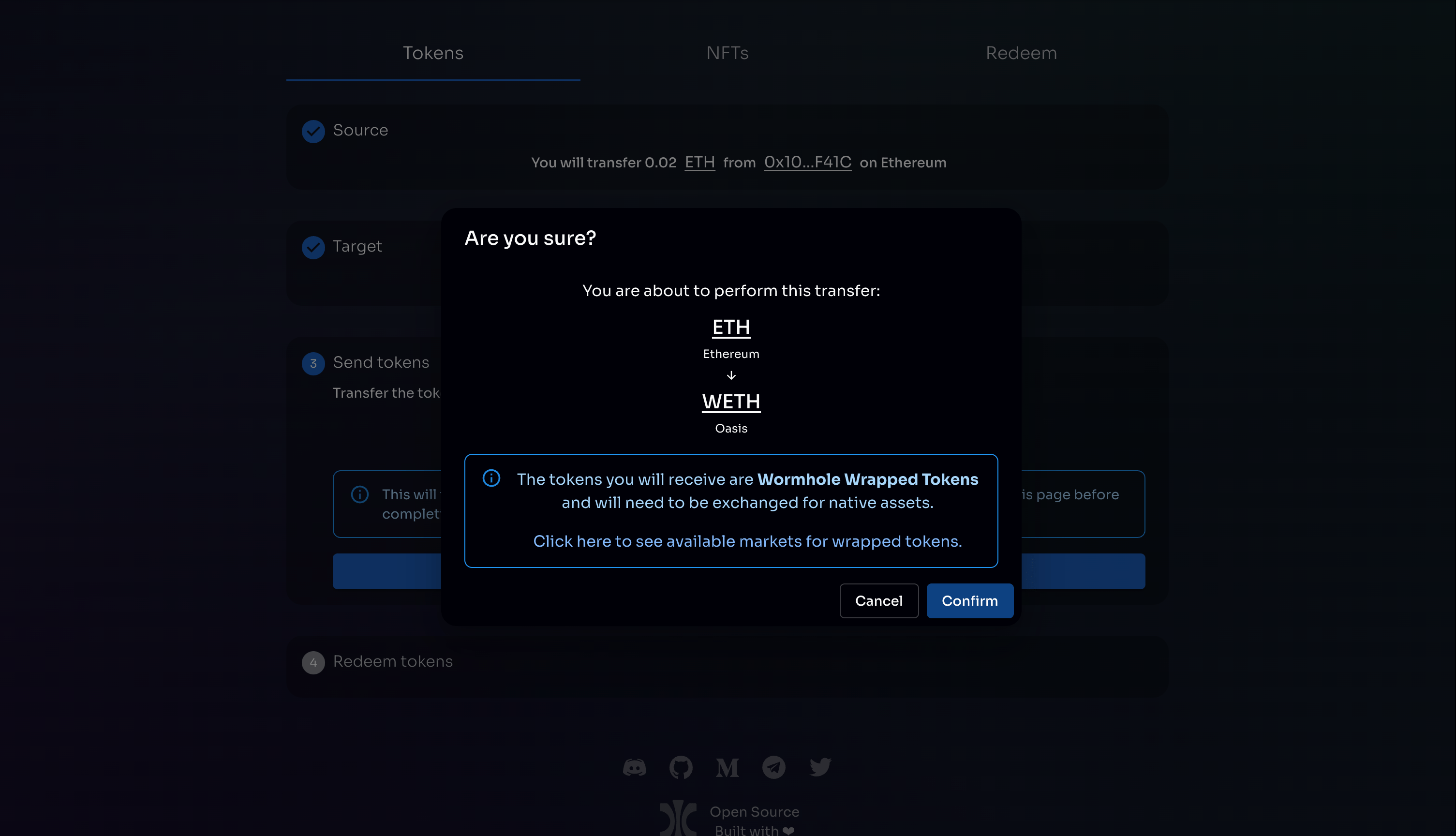Click the Target step checkmark icon
Viewport: 1456px width, 836px height.
pos(313,247)
